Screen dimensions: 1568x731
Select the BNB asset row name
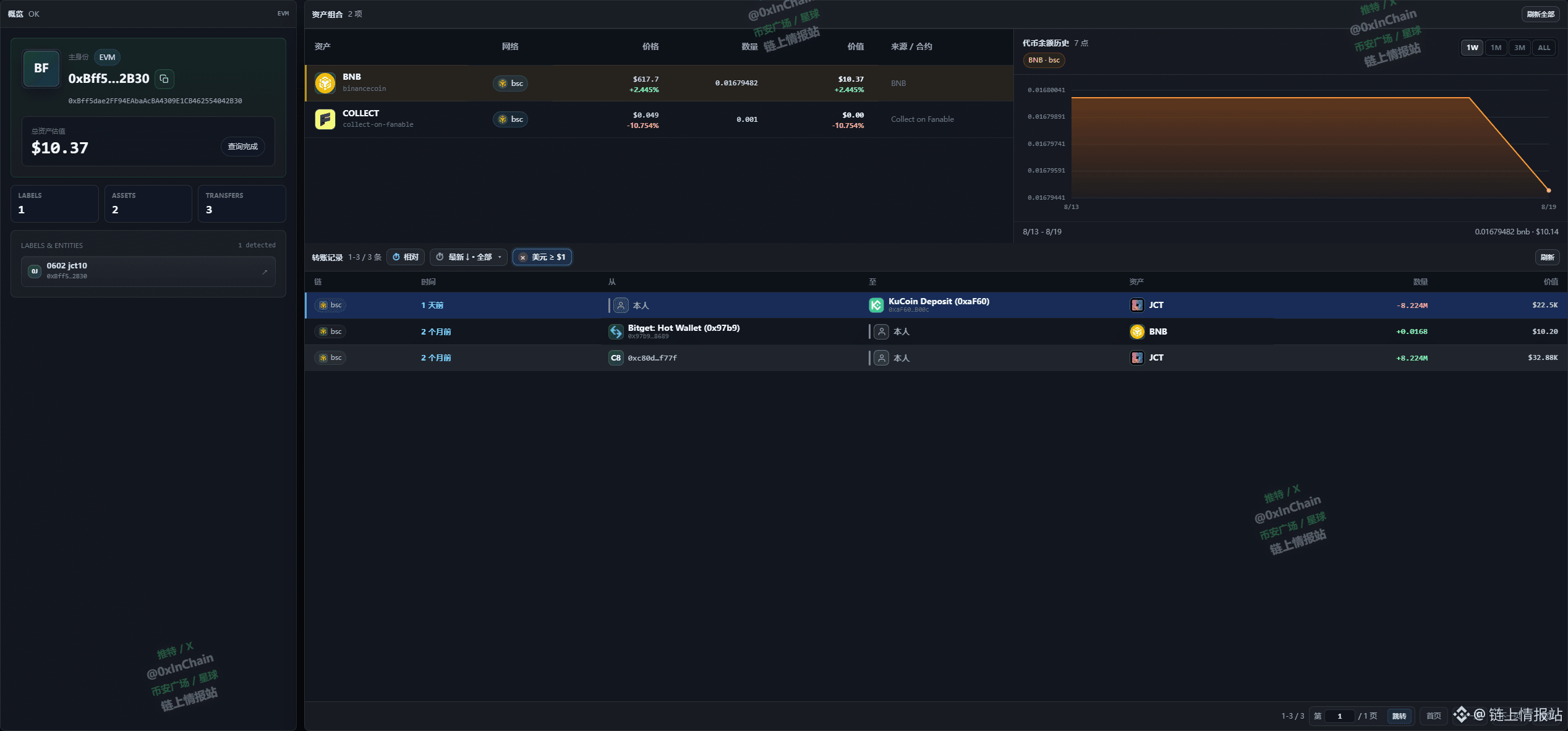(352, 77)
